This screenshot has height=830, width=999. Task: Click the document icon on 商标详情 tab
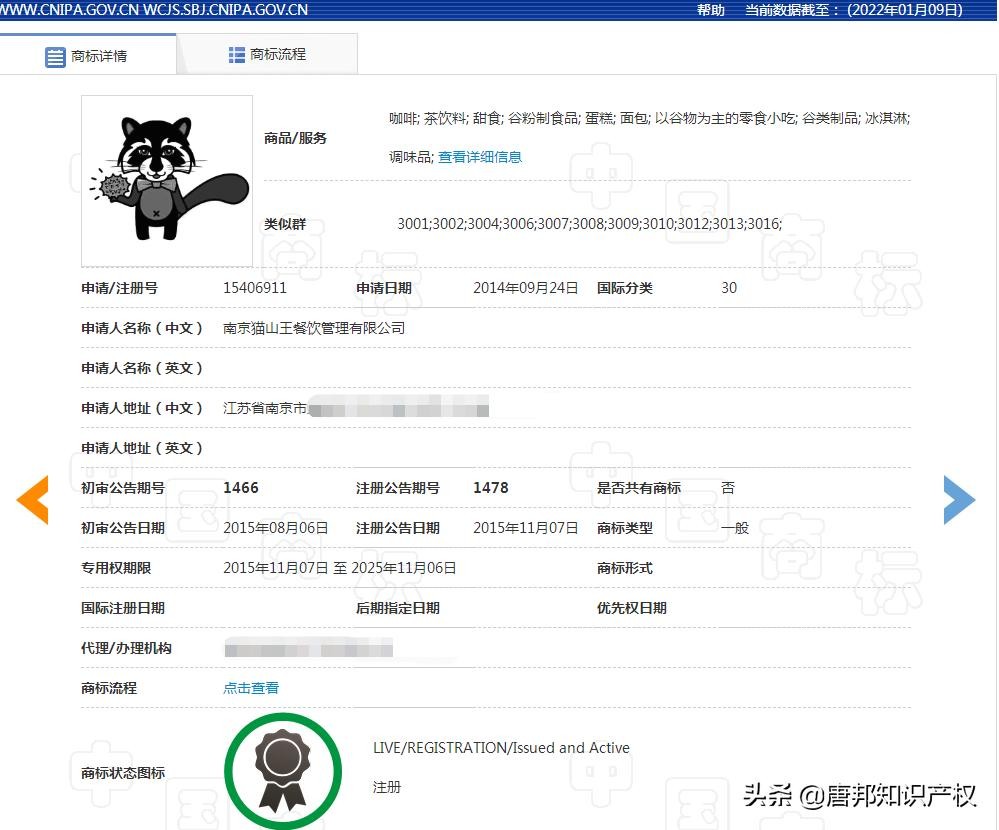tap(55, 57)
